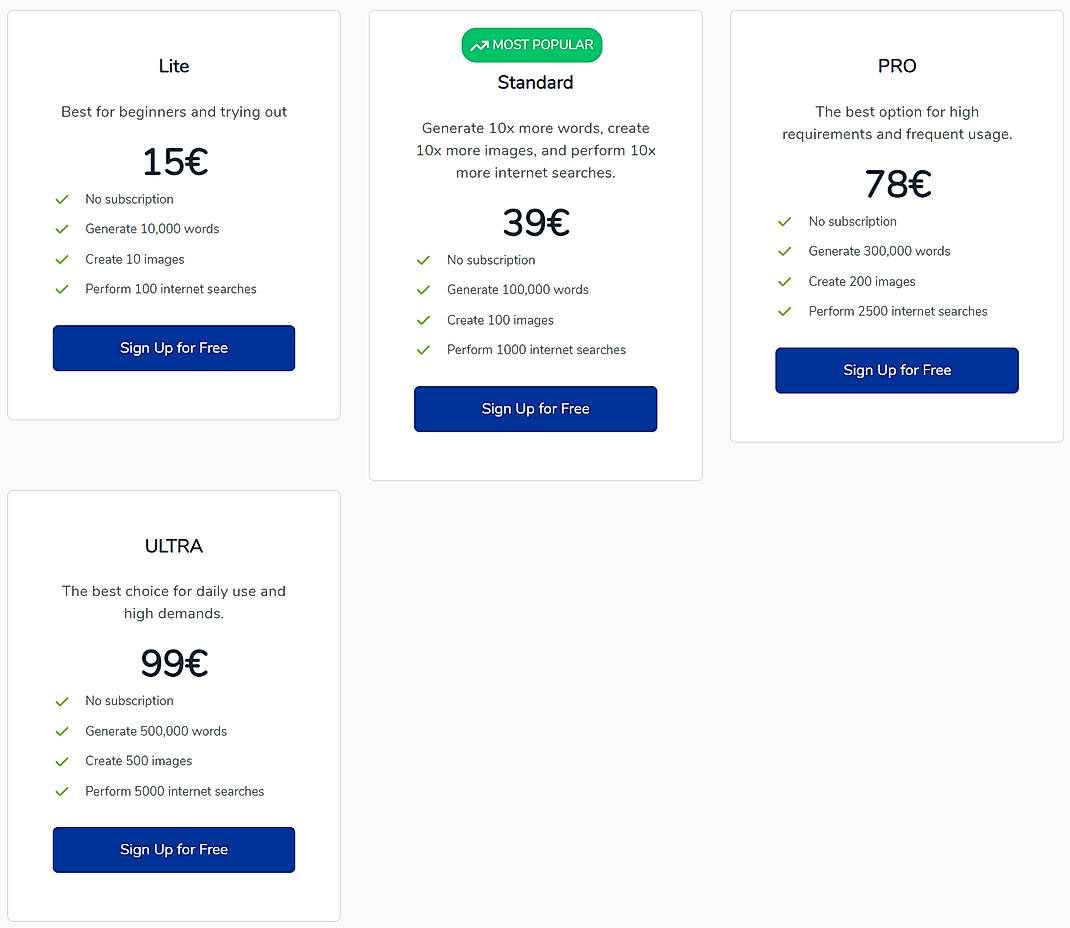The width and height of the screenshot is (1070, 928).
Task: Click the Lite plan title
Action: point(173,66)
